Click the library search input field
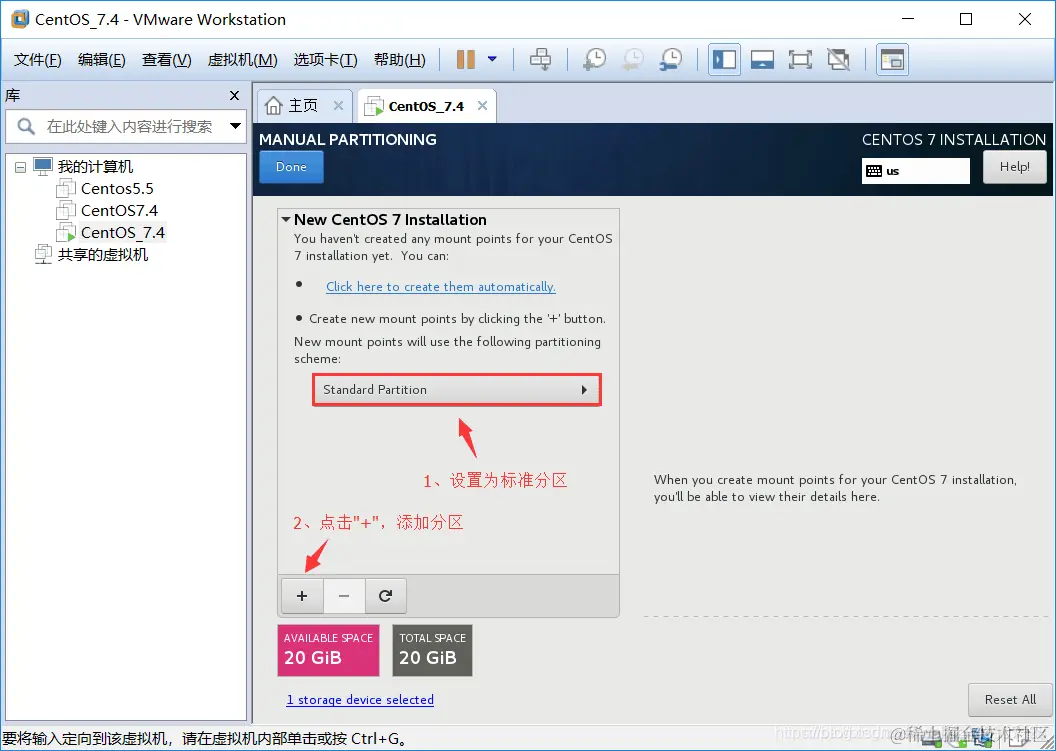 click(x=128, y=127)
